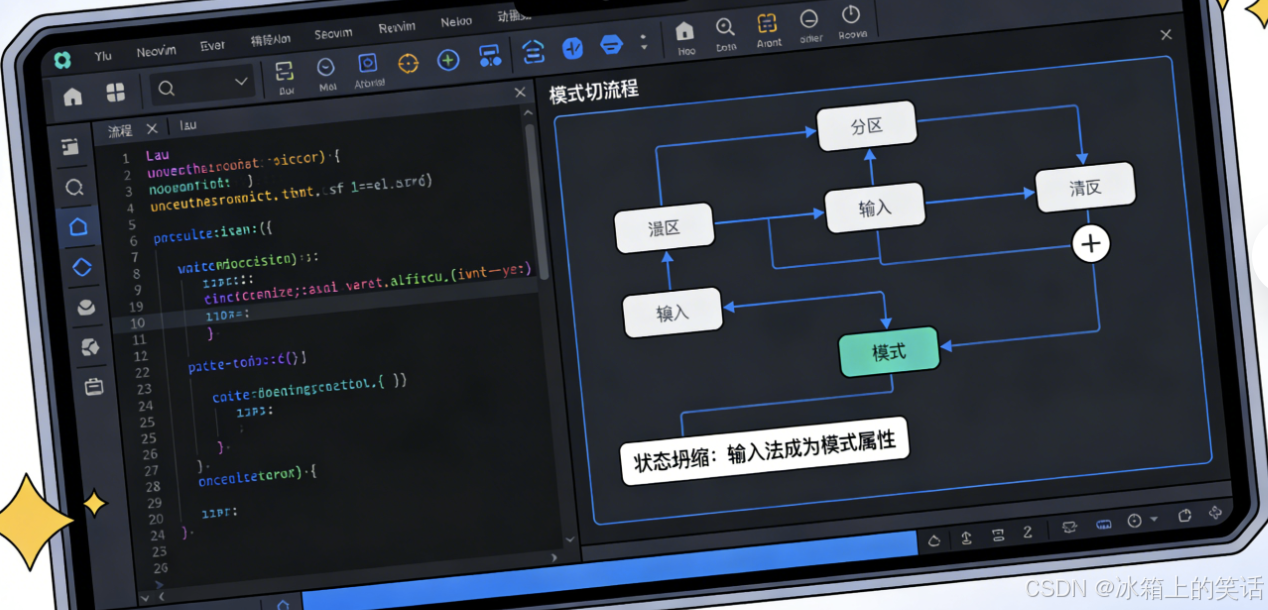The image size is (1268, 610).
Task: Open the Ylu menu
Action: tap(103, 56)
